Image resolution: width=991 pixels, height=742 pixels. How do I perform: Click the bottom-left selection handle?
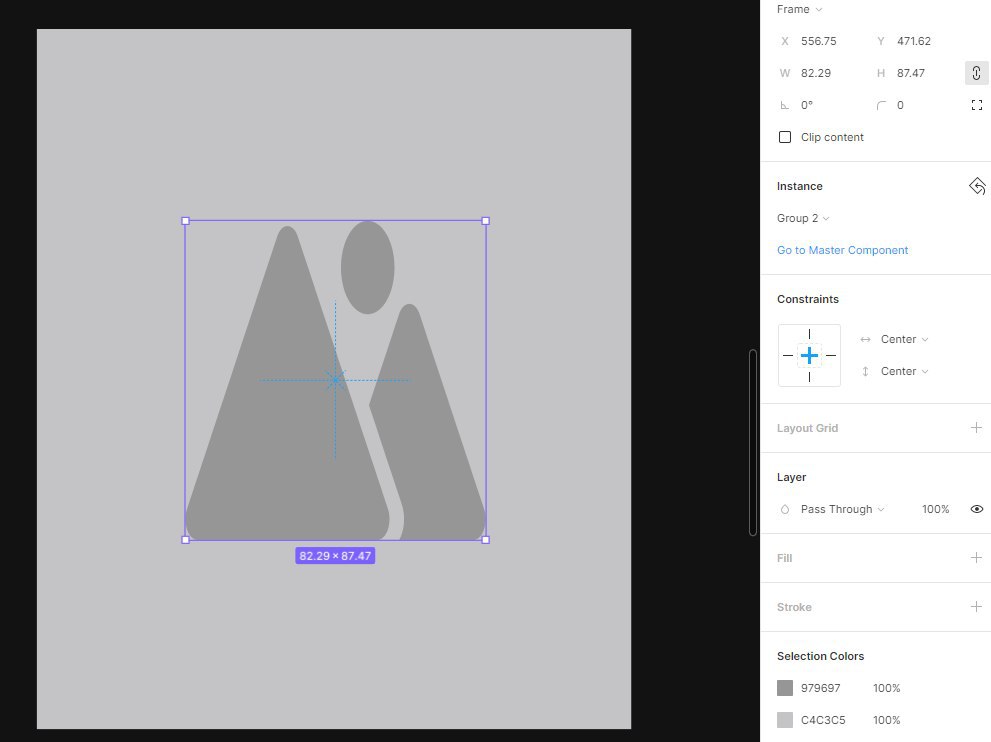pyautogui.click(x=185, y=540)
